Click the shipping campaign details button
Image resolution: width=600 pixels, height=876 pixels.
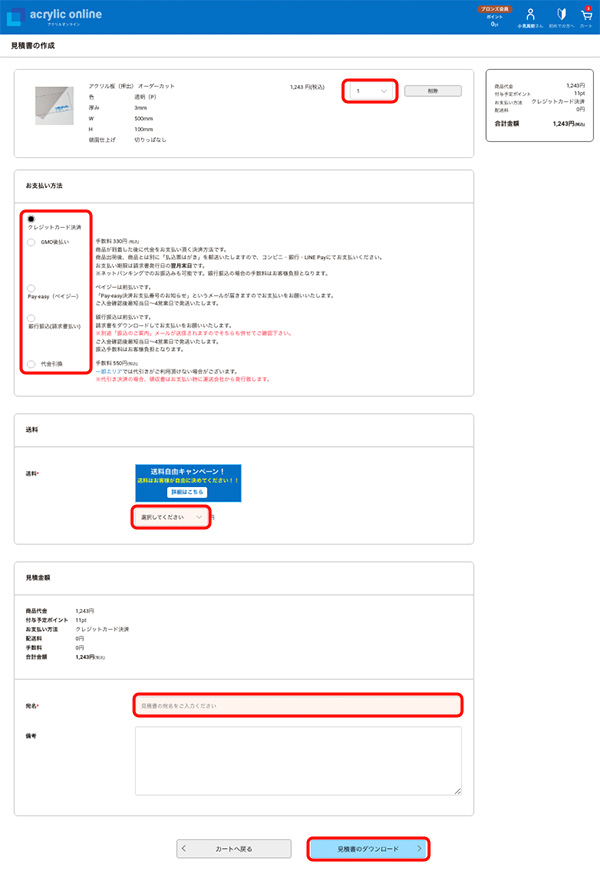pyautogui.click(x=187, y=492)
